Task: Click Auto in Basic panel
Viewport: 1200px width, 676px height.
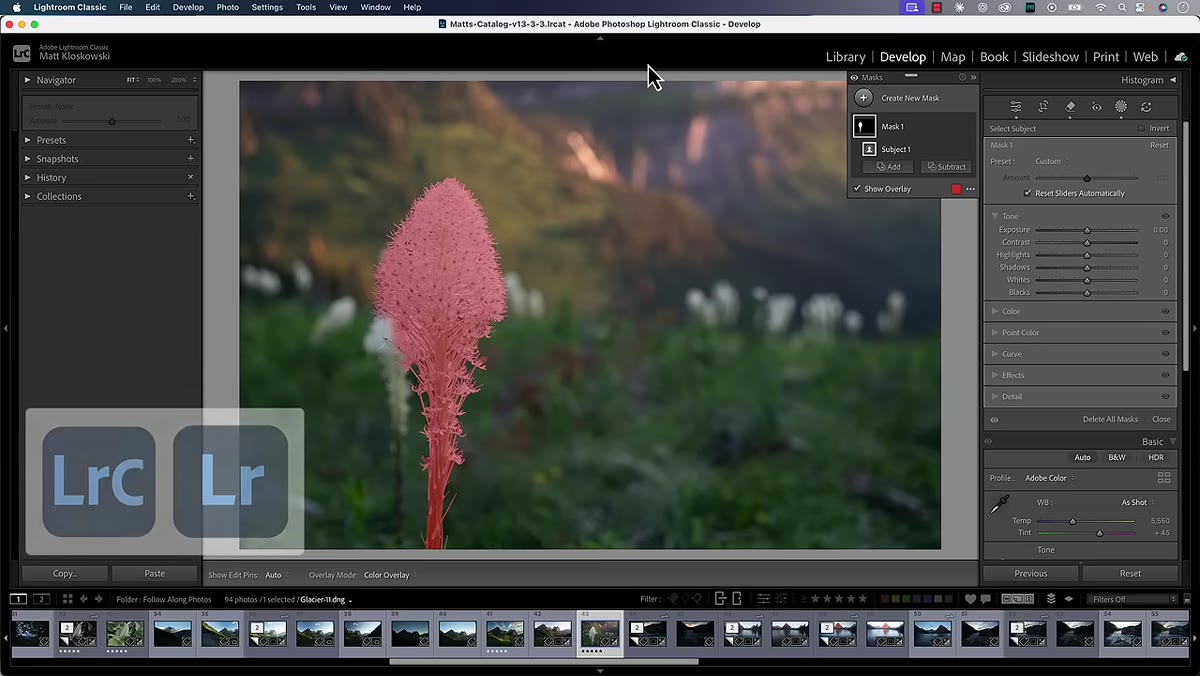Action: [x=1082, y=457]
